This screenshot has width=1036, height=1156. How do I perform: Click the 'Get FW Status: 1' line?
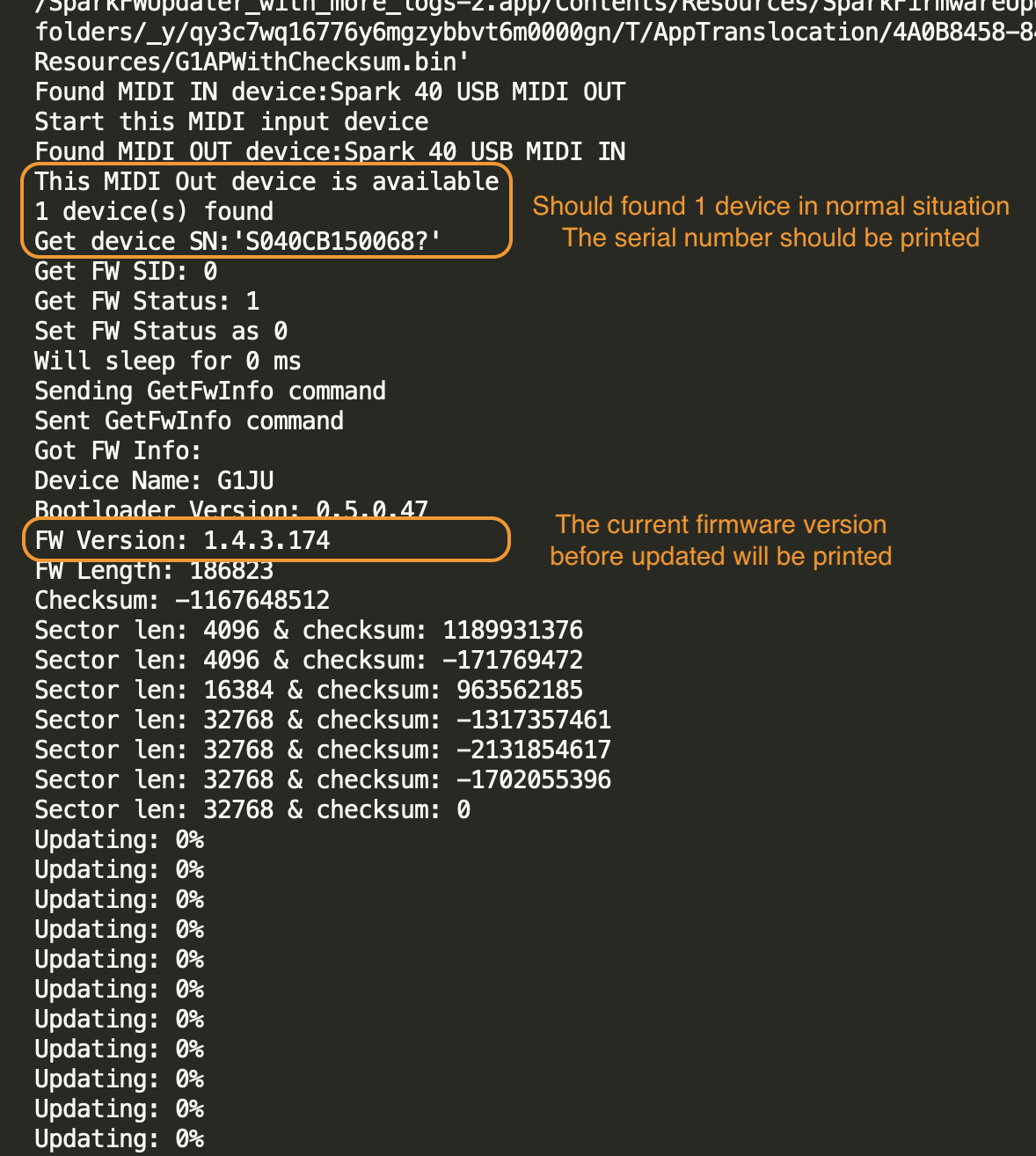pos(148,301)
